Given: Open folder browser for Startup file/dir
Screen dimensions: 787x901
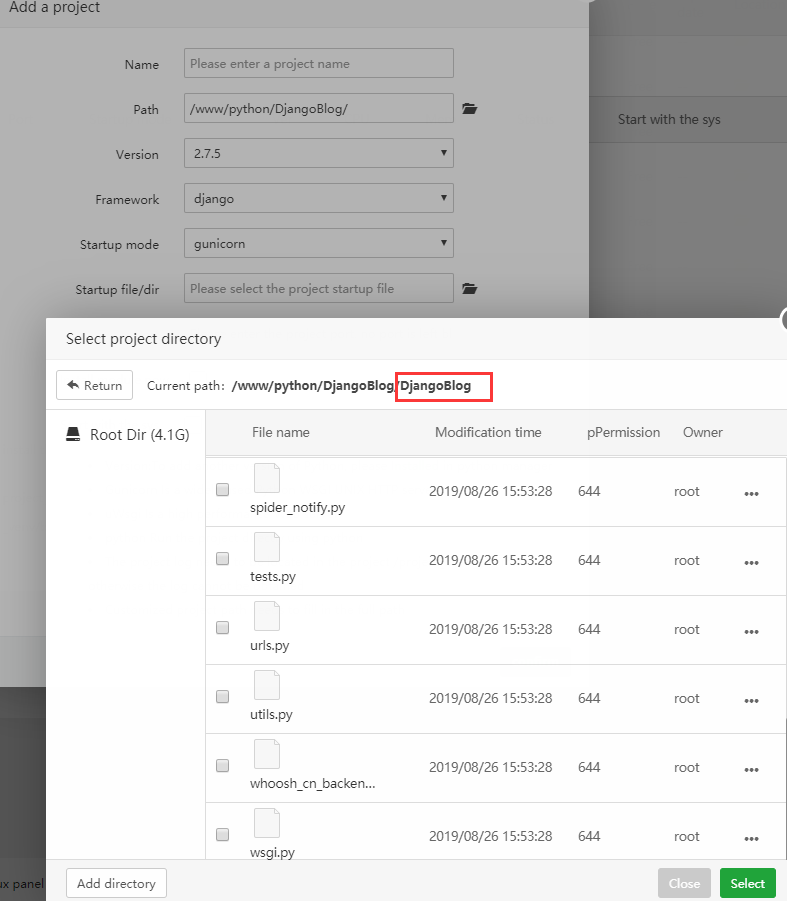Looking at the screenshot, I should point(470,289).
